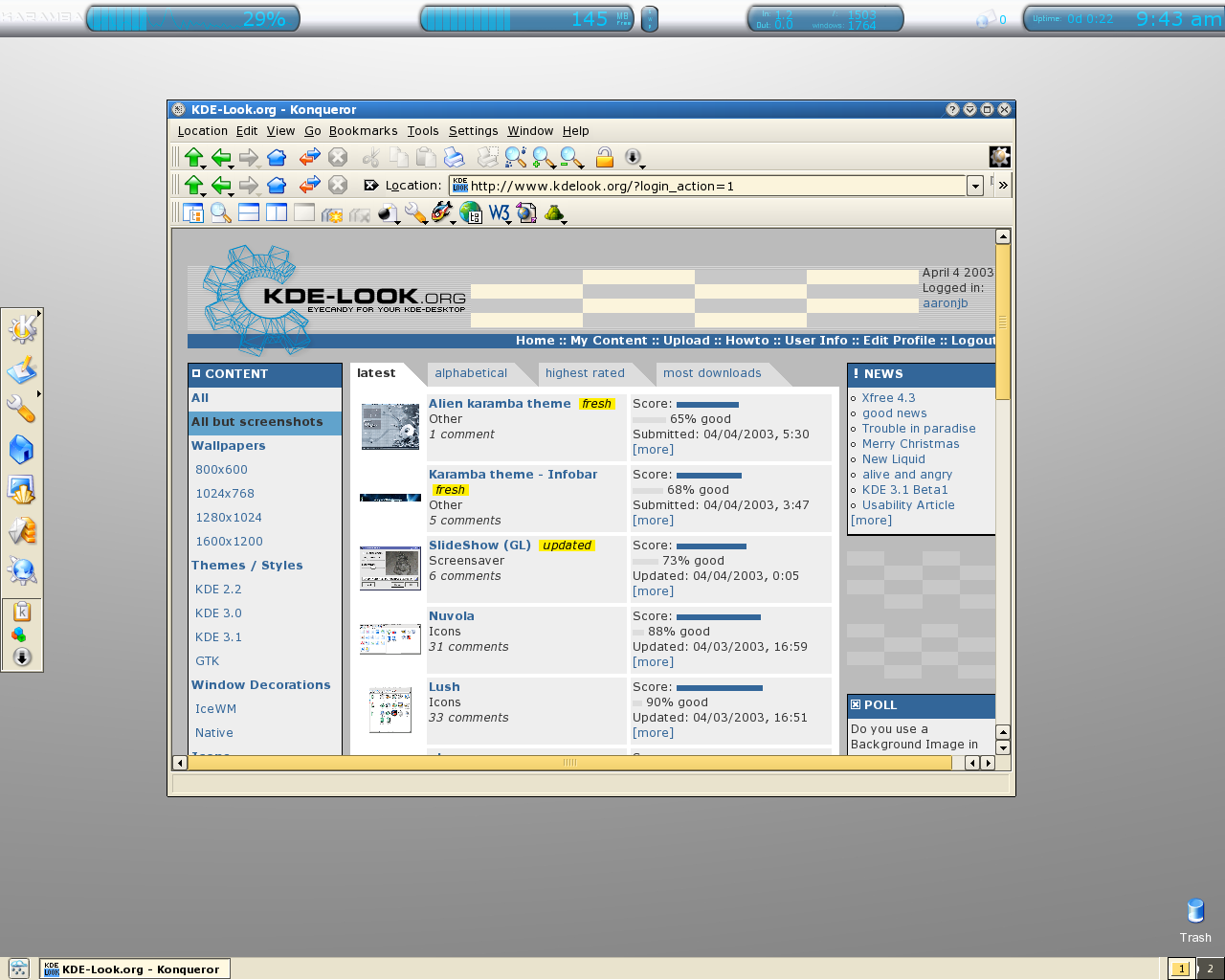Viewport: 1225px width, 980px height.
Task: Click the KDE 3.1 themes link
Action: click(x=218, y=637)
